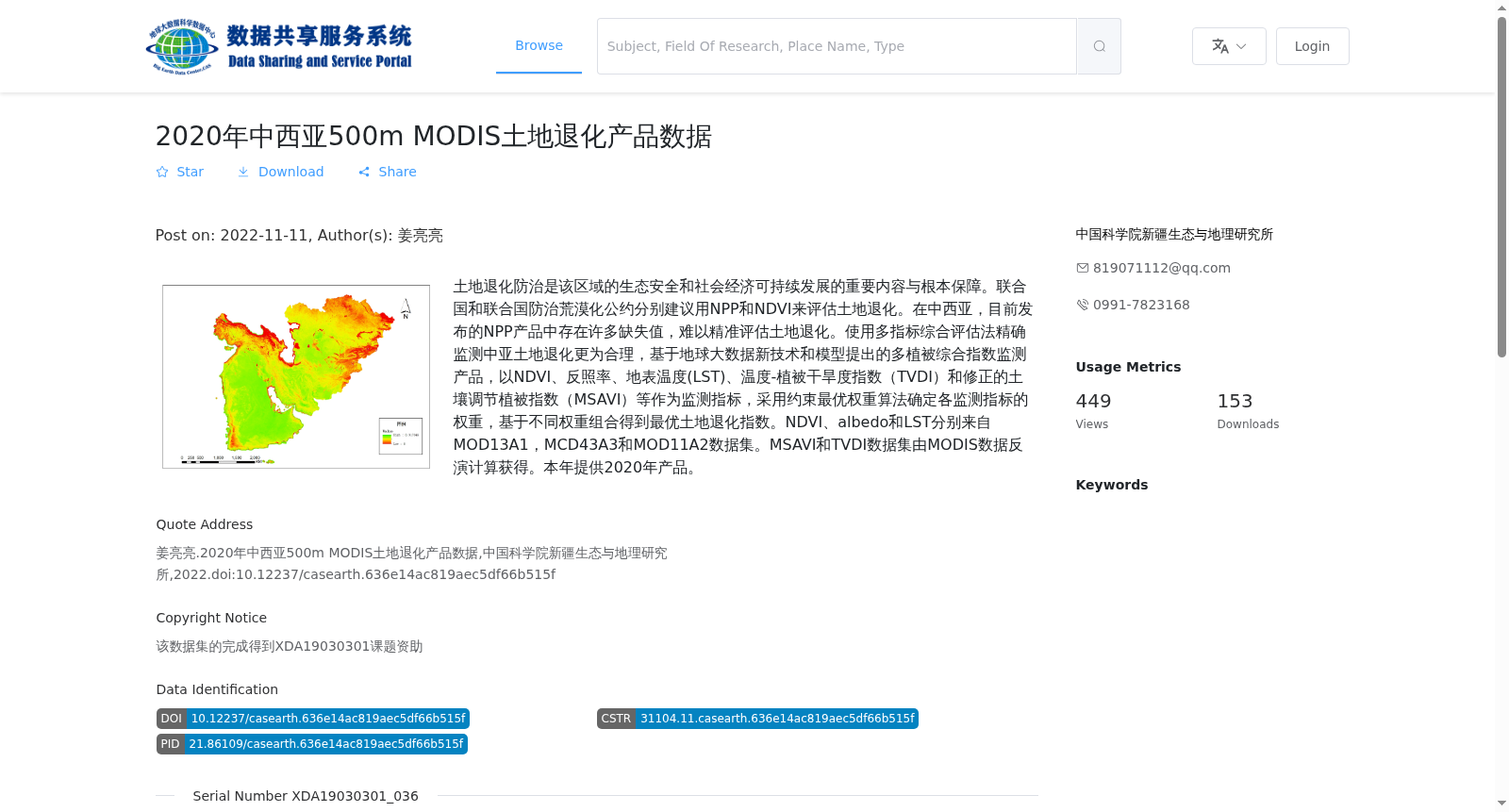Click the envelope icon beside the email address
Image resolution: width=1509 pixels, height=812 pixels.
(x=1083, y=268)
